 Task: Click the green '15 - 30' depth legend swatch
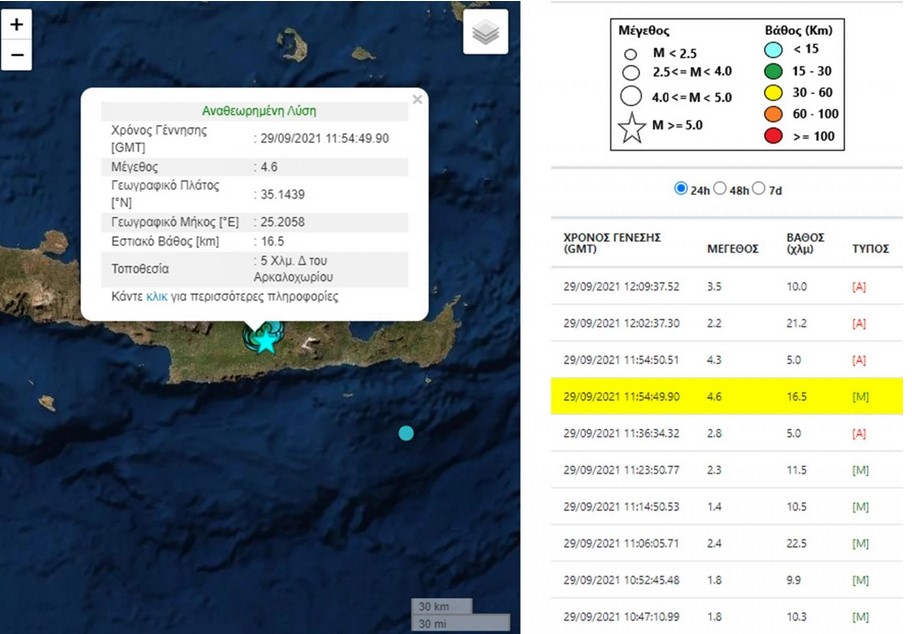point(773,71)
